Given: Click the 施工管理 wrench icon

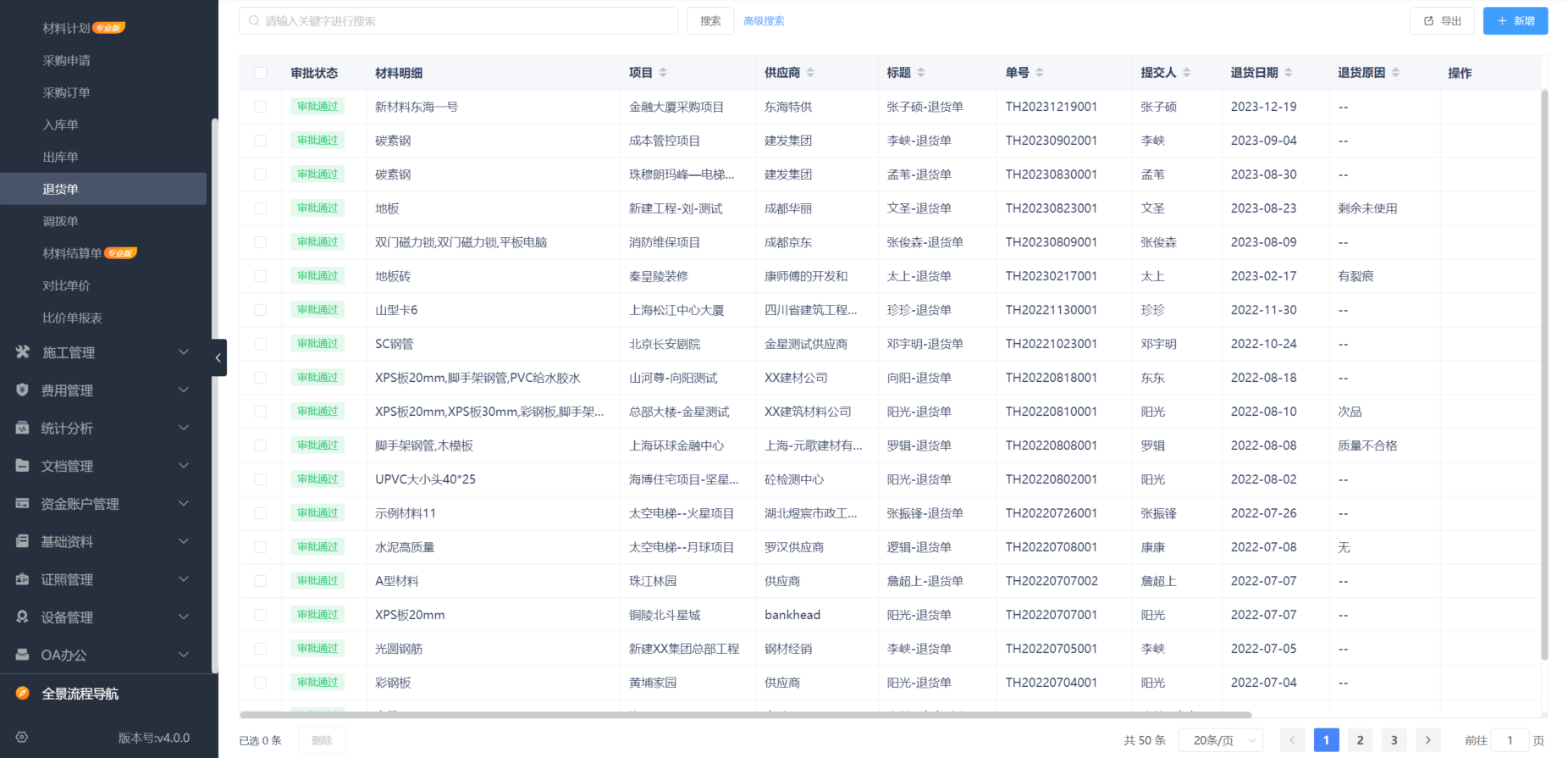Looking at the screenshot, I should click(x=23, y=351).
